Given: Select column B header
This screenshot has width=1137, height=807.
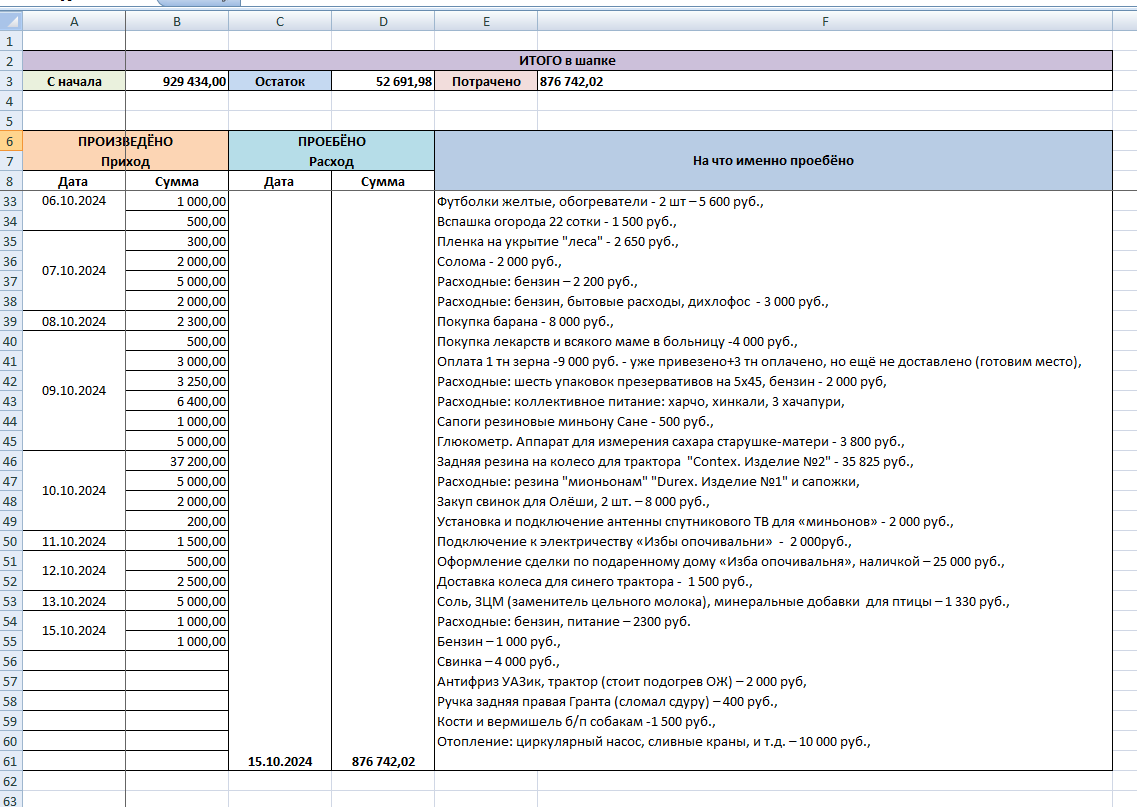Looking at the screenshot, I should point(177,21).
